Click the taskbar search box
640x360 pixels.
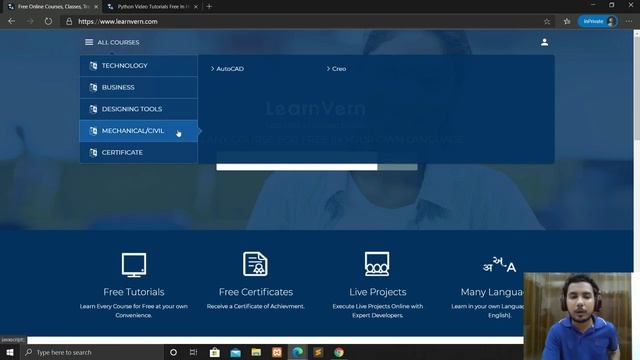pos(92,352)
